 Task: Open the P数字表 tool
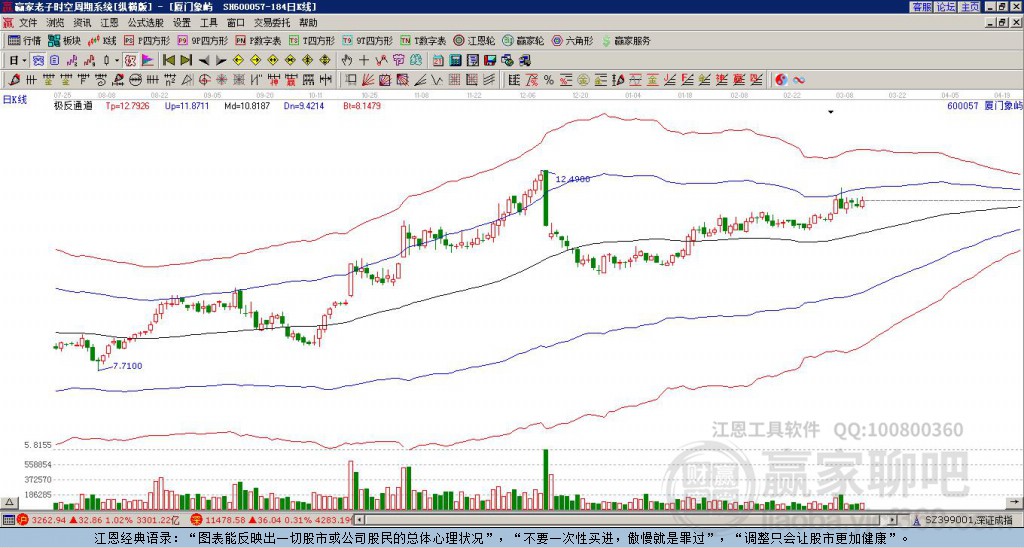[258, 40]
